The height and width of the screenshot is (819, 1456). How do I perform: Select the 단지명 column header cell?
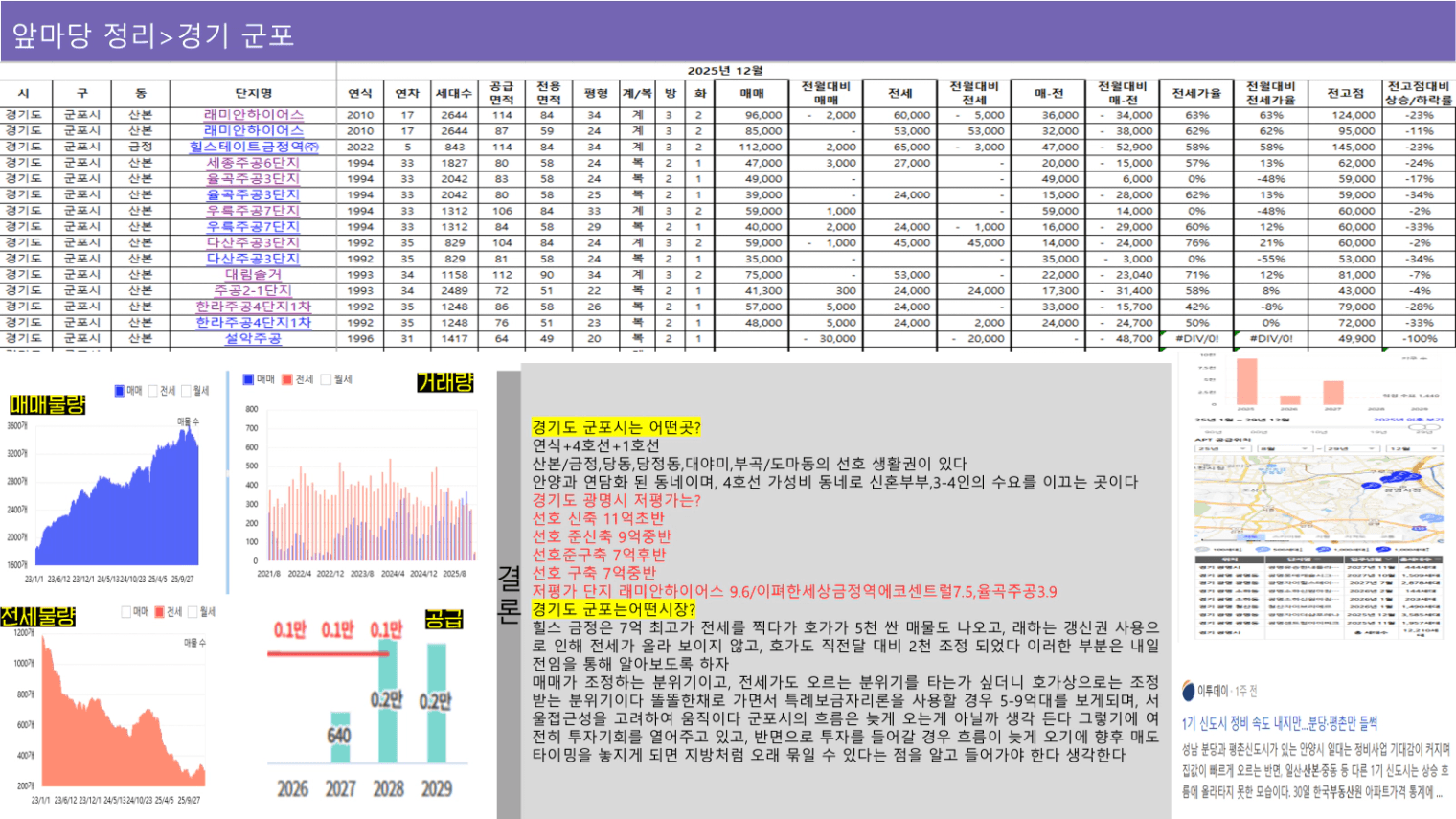[253, 93]
